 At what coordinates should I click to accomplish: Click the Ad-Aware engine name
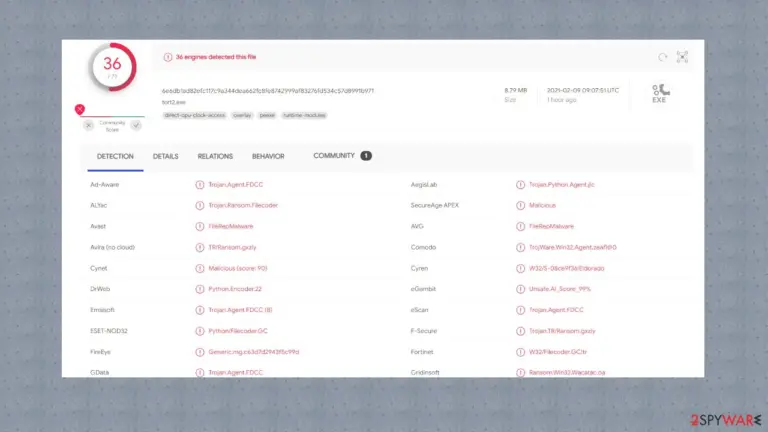(x=104, y=185)
